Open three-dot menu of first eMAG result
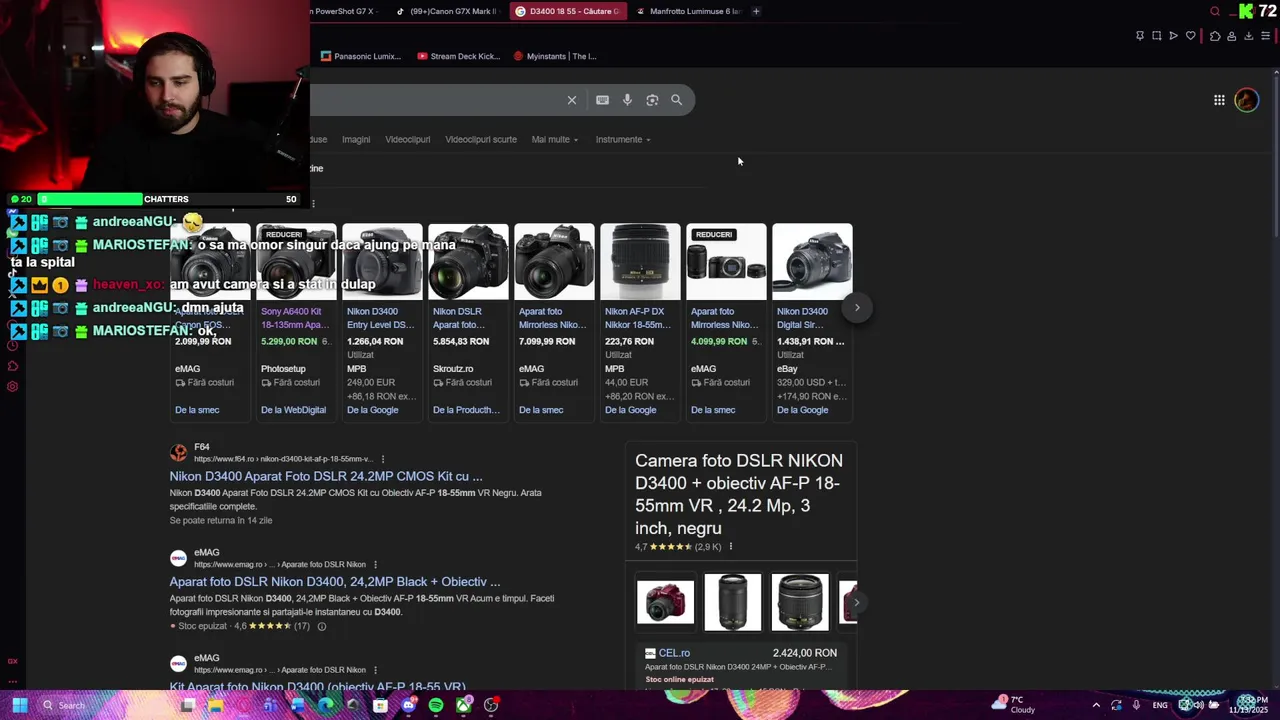 [375, 564]
